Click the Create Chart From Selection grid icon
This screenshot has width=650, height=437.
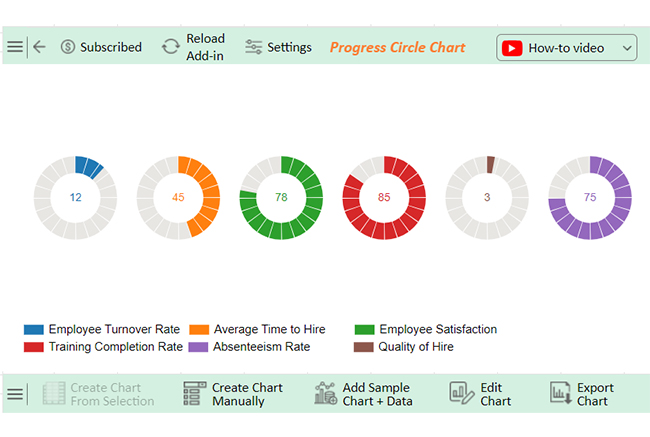point(54,393)
